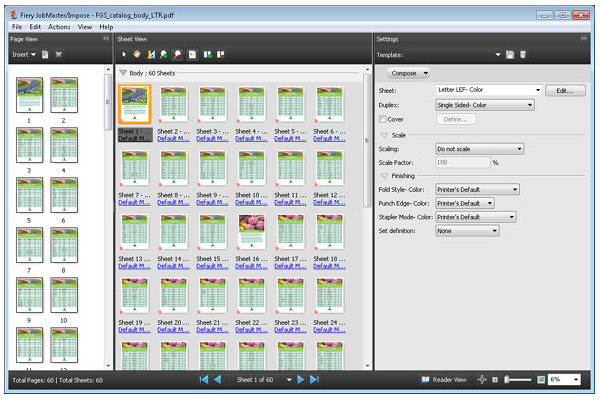Open the Scaling dropdown

[x=479, y=149]
